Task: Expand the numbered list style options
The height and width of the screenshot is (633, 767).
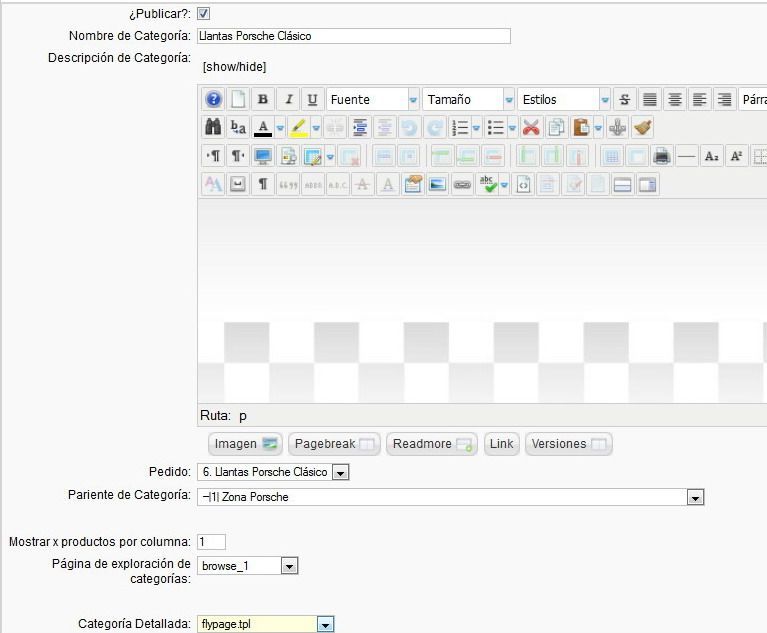Action: coord(476,128)
